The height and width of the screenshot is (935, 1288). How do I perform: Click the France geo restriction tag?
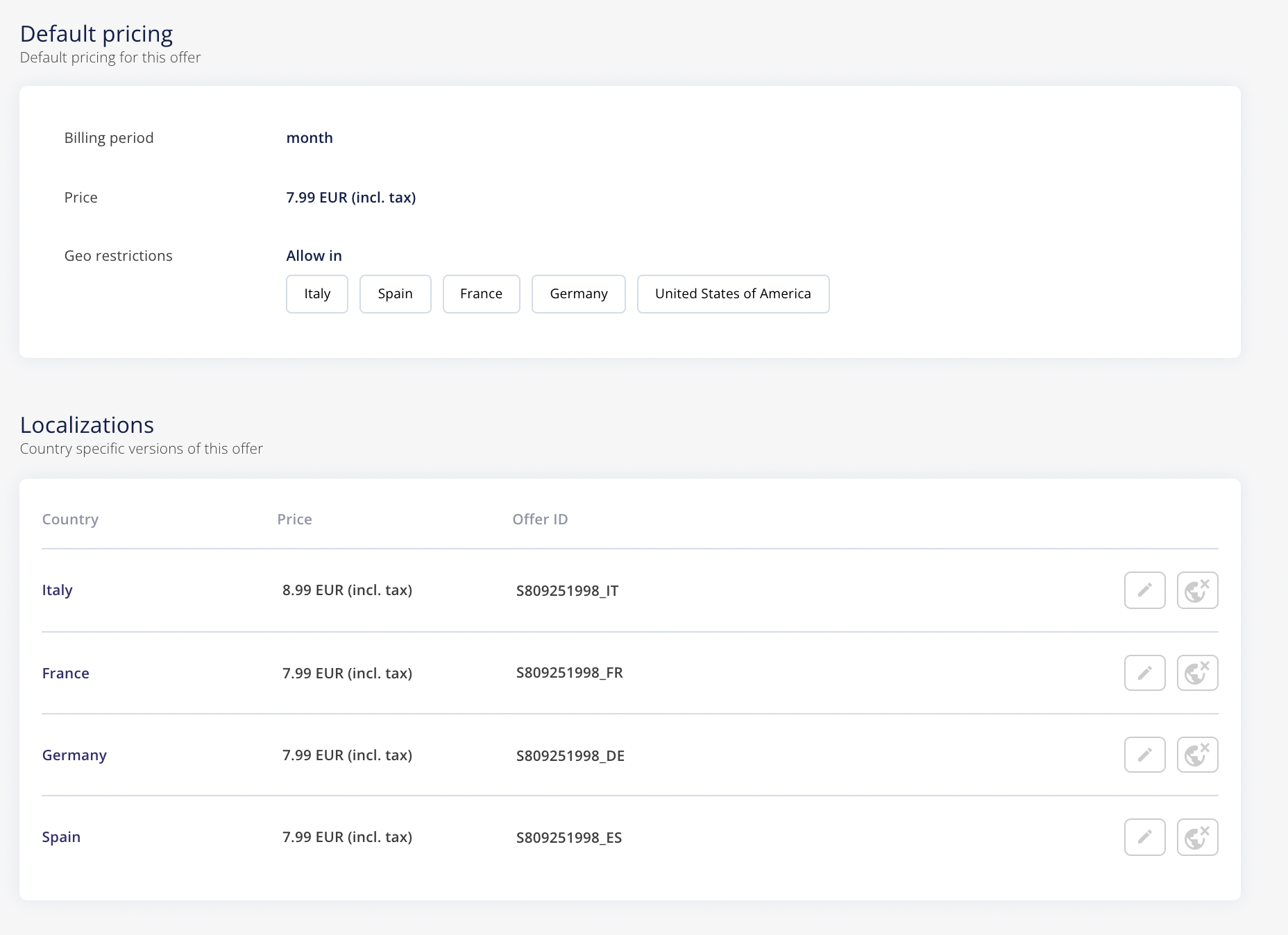click(x=482, y=294)
